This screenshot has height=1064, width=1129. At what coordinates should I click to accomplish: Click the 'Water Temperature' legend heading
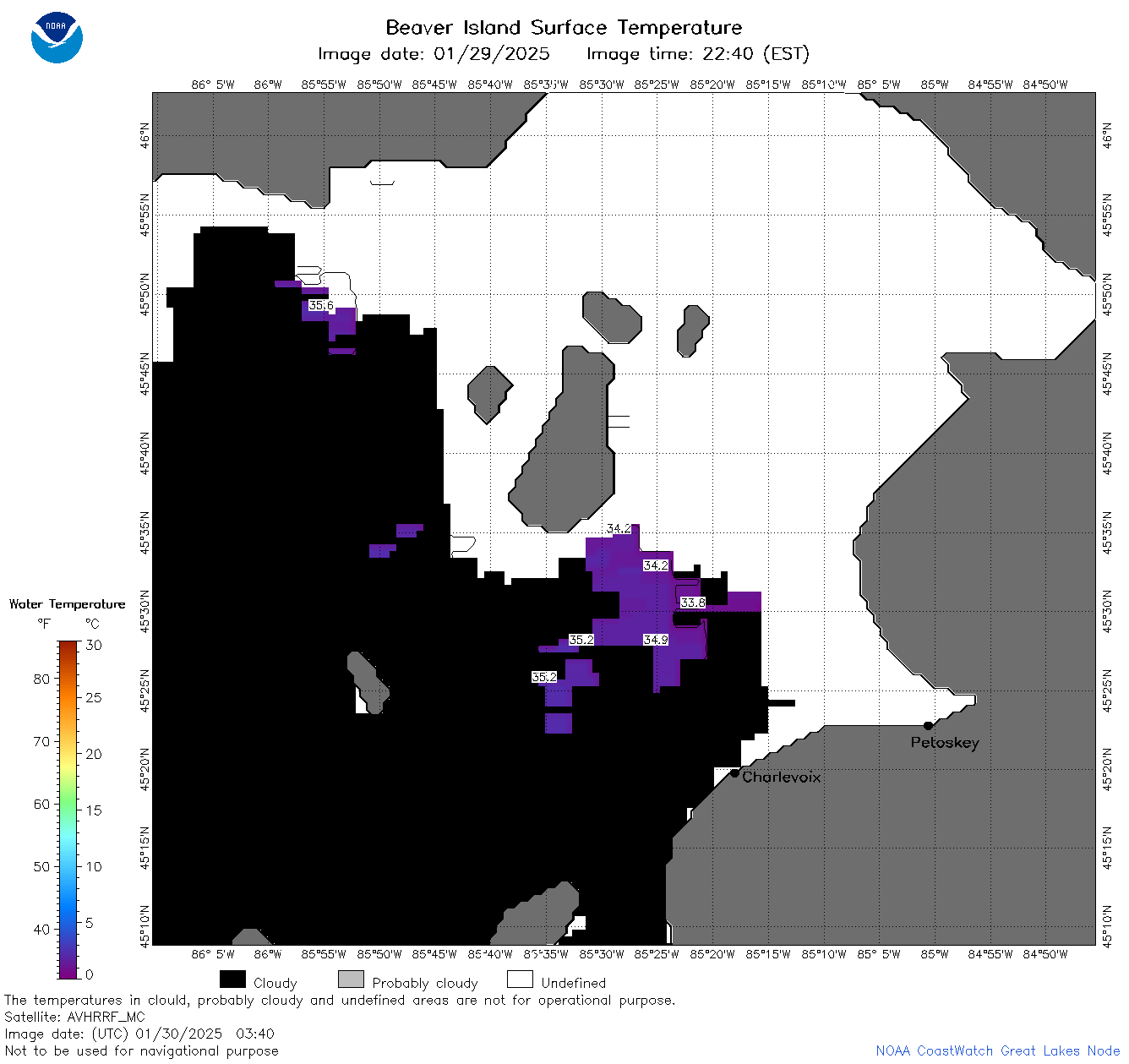(67, 604)
